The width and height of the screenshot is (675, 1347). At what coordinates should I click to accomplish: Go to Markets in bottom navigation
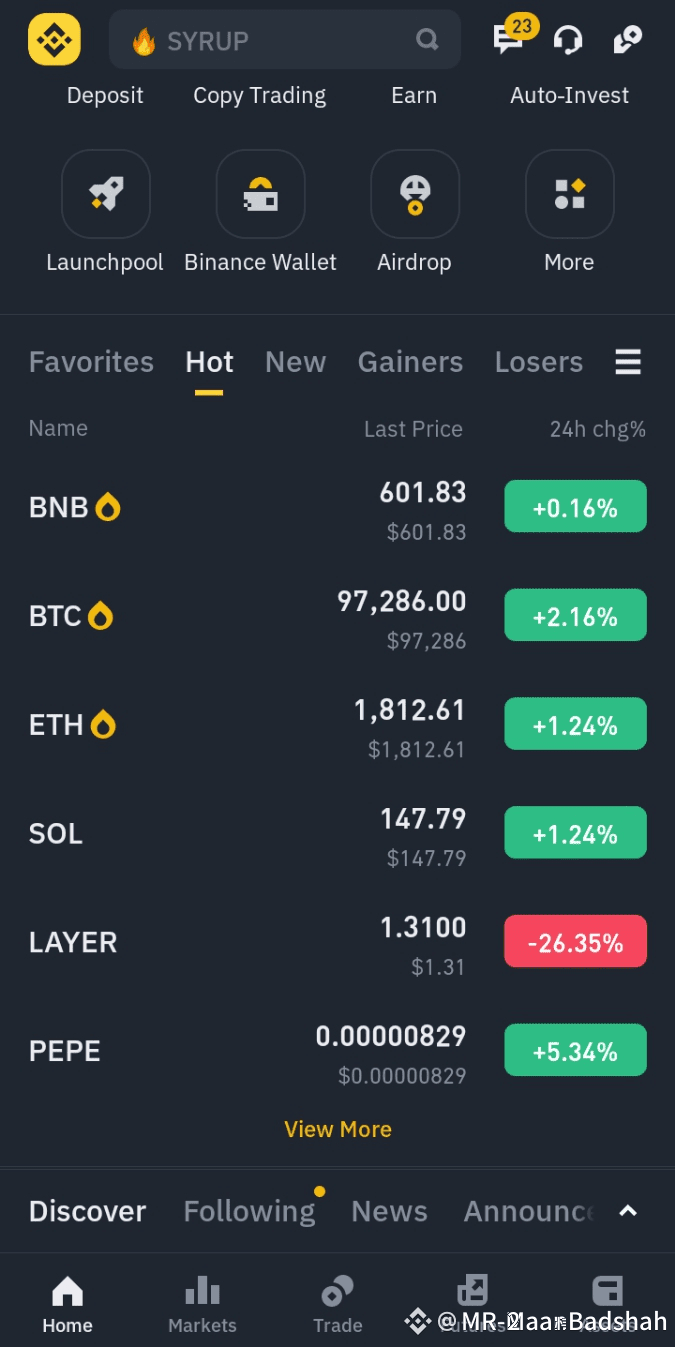point(202,1305)
